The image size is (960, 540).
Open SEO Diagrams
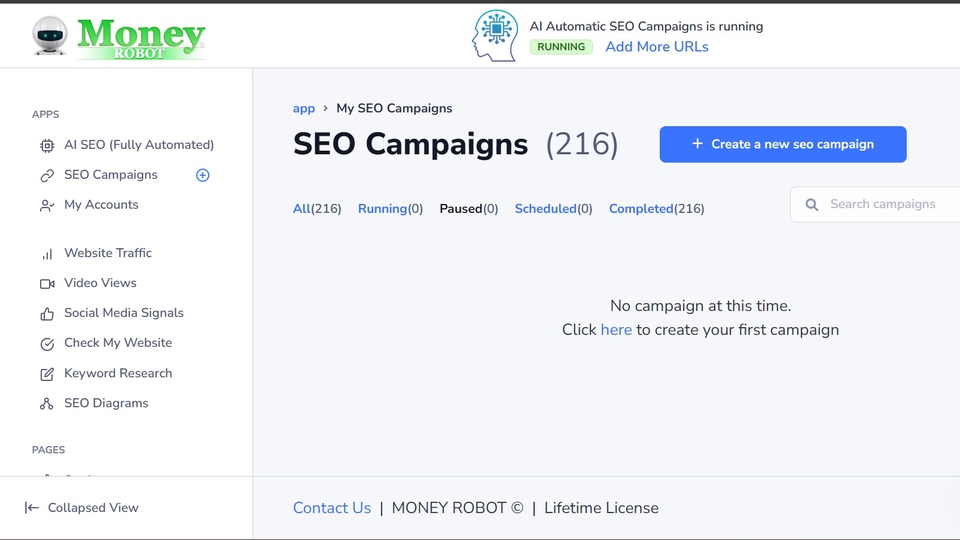coord(106,403)
